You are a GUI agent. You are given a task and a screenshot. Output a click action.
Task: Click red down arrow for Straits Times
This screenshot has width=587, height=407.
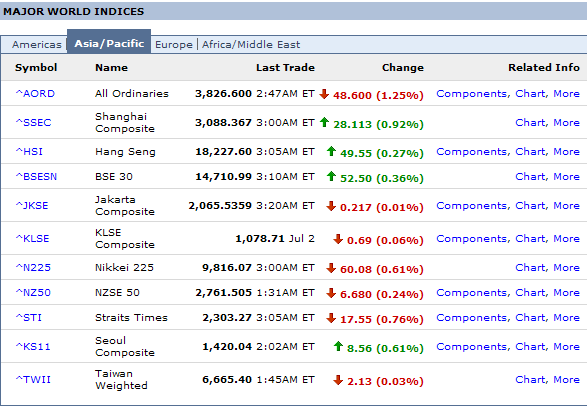pyautogui.click(x=331, y=318)
